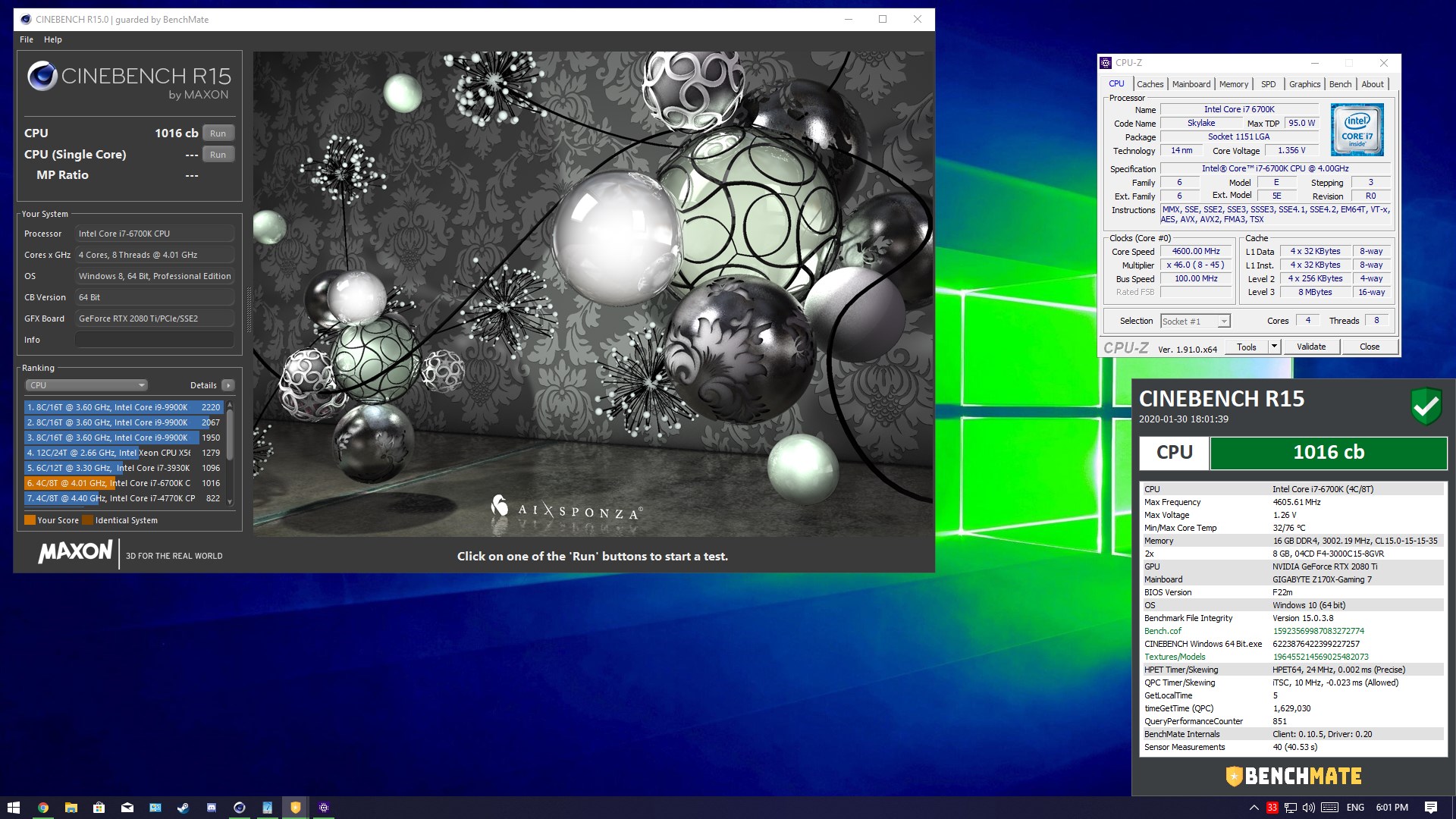Switch to Caches tab in CPU-Z
This screenshot has height=819, width=1456.
pyautogui.click(x=1150, y=84)
